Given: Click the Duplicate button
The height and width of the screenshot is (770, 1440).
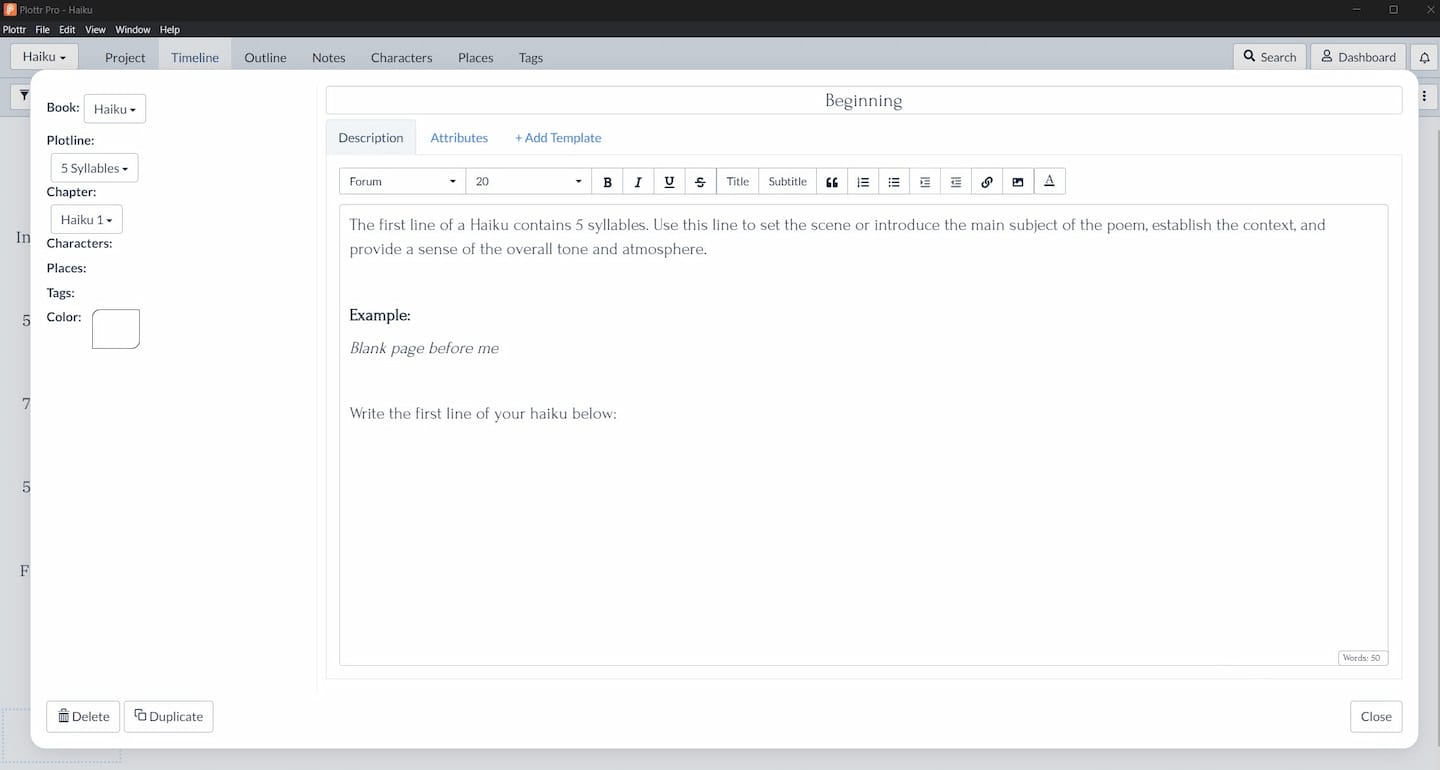Looking at the screenshot, I should (168, 717).
